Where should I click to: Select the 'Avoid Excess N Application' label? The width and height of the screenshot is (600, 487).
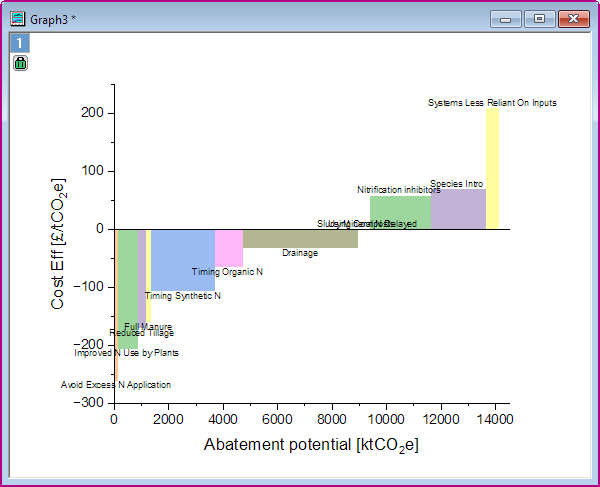[116, 385]
